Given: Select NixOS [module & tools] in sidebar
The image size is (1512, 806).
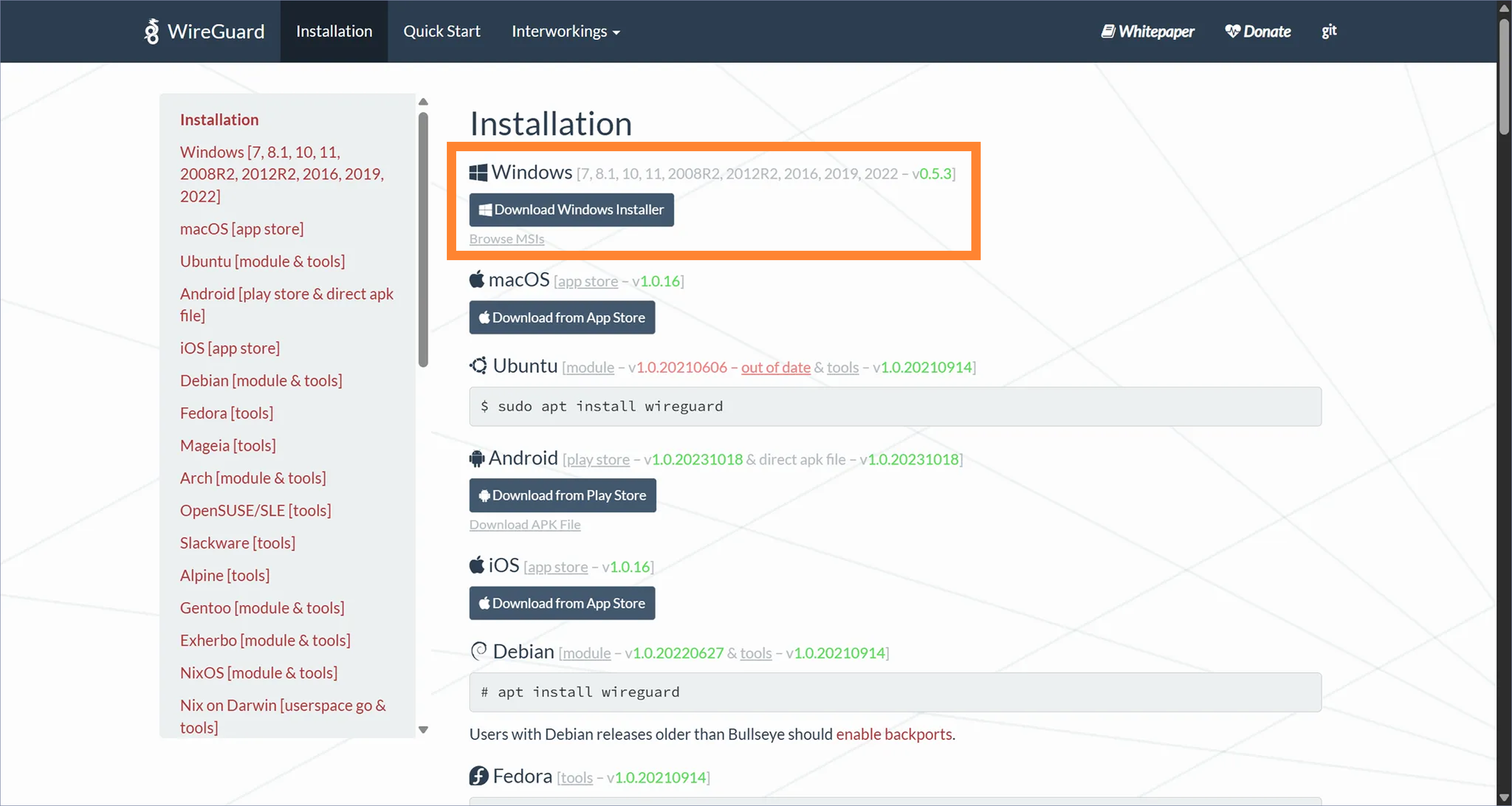Looking at the screenshot, I should click(259, 673).
